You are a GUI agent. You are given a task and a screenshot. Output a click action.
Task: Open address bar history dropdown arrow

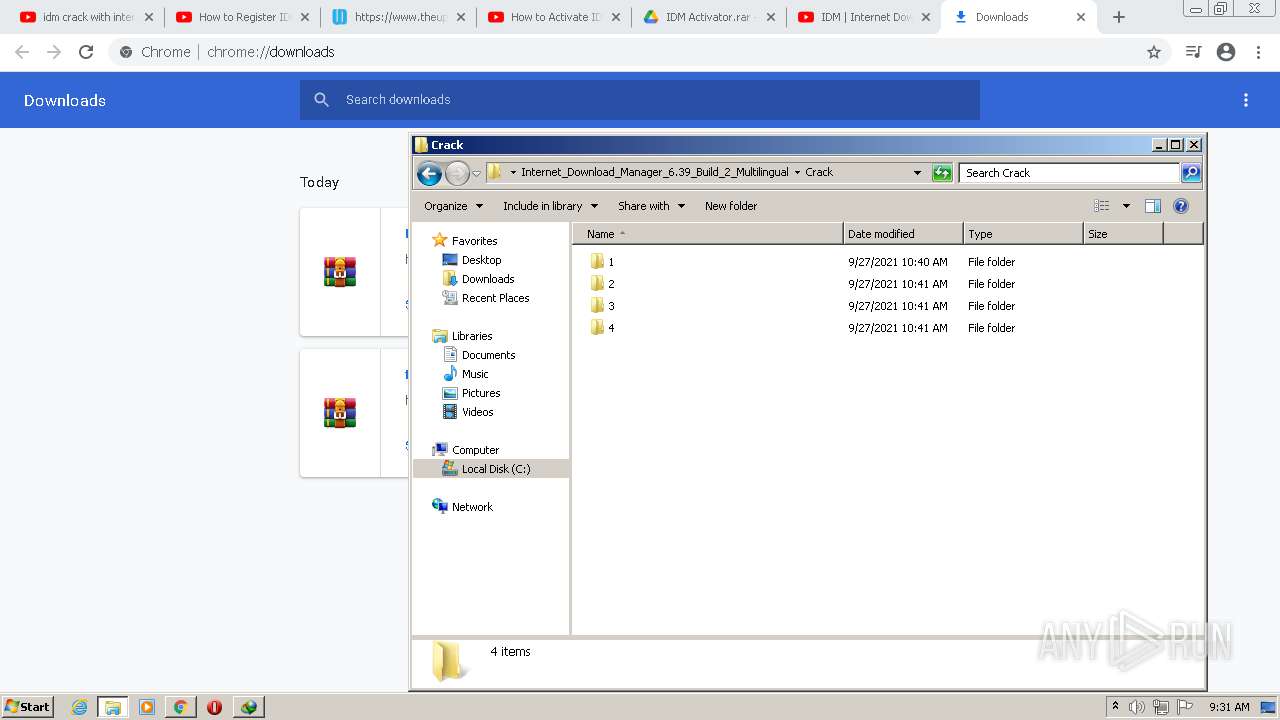(x=917, y=173)
